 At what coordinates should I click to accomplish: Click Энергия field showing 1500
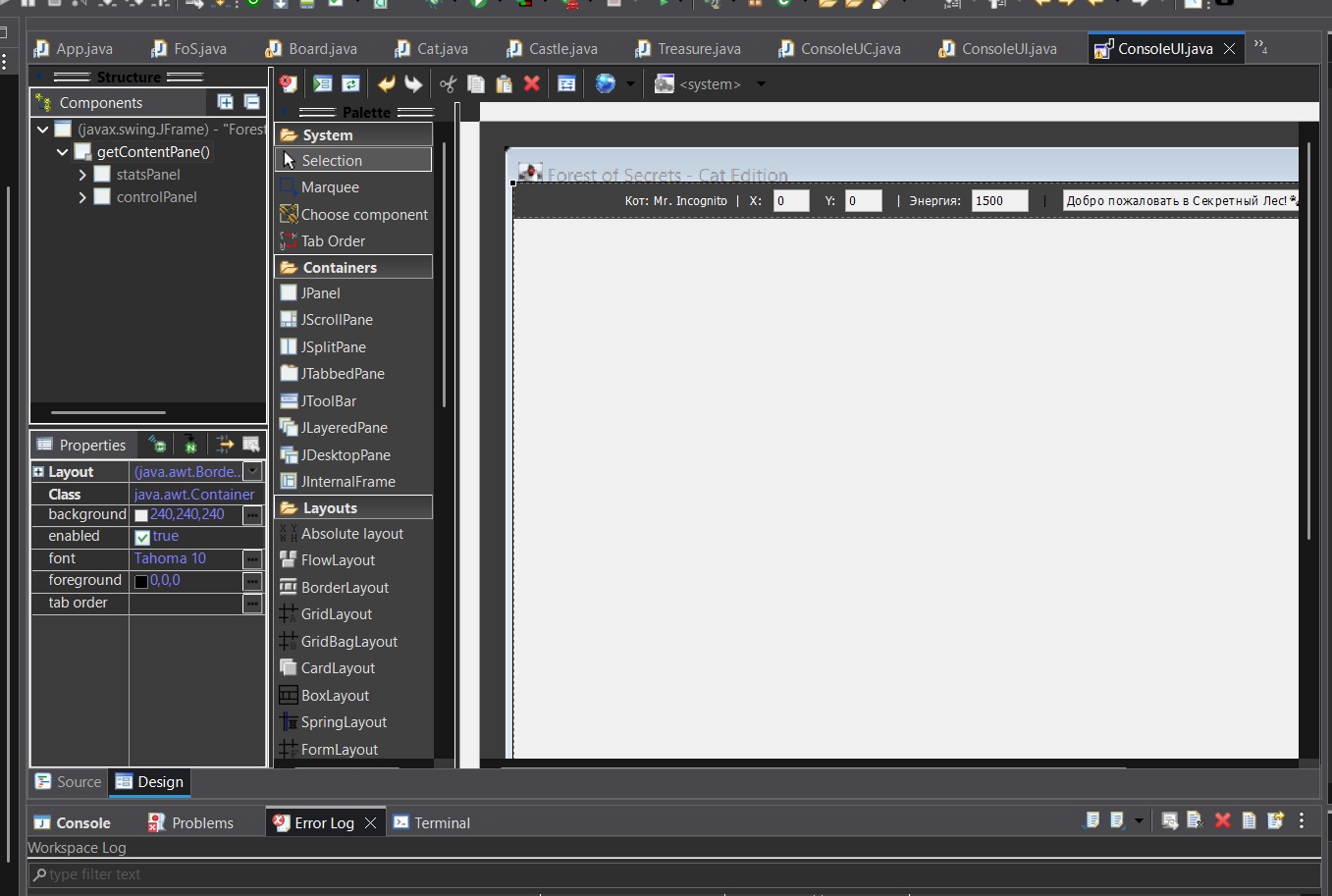999,201
